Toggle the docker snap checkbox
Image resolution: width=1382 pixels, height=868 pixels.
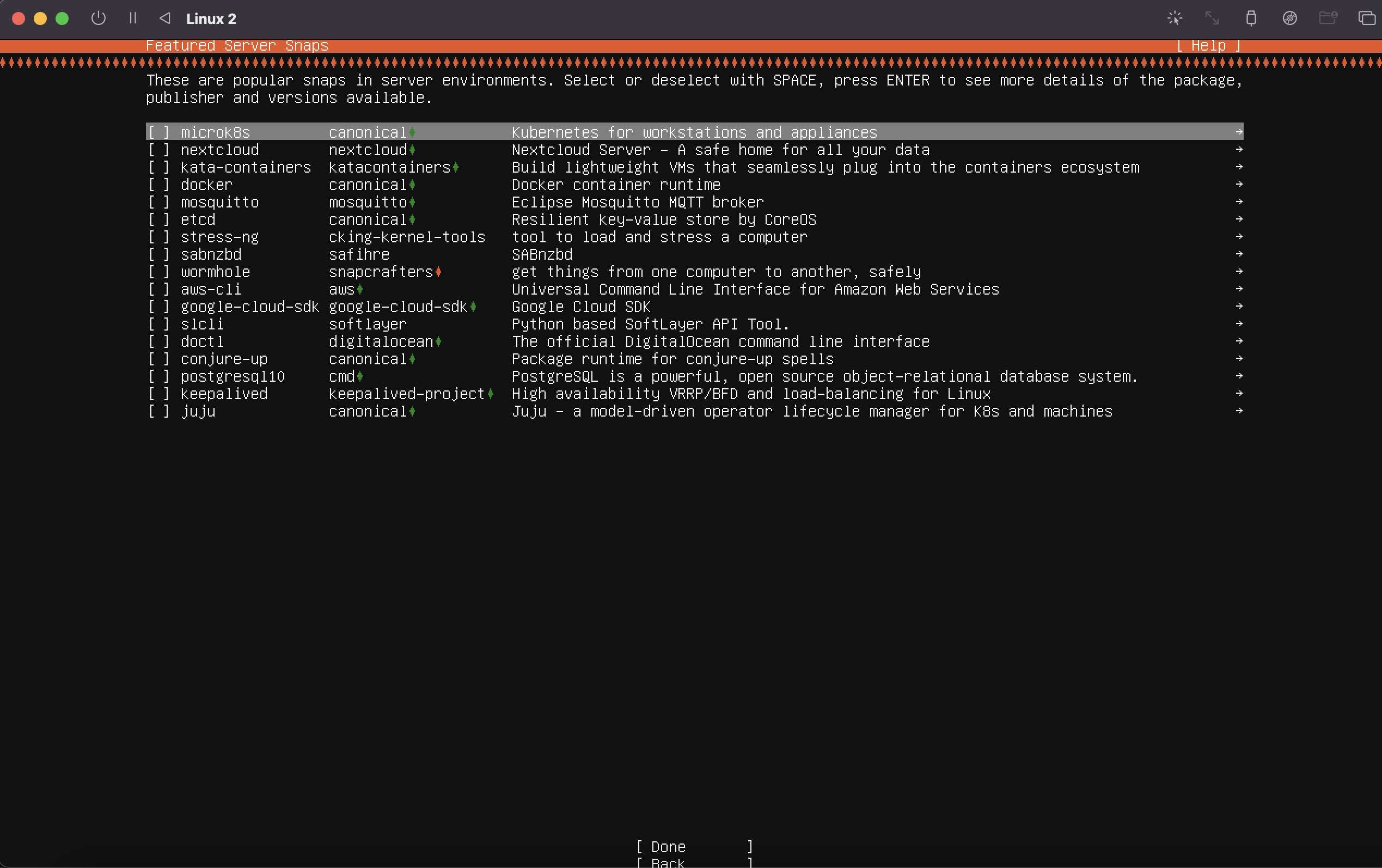click(x=159, y=185)
